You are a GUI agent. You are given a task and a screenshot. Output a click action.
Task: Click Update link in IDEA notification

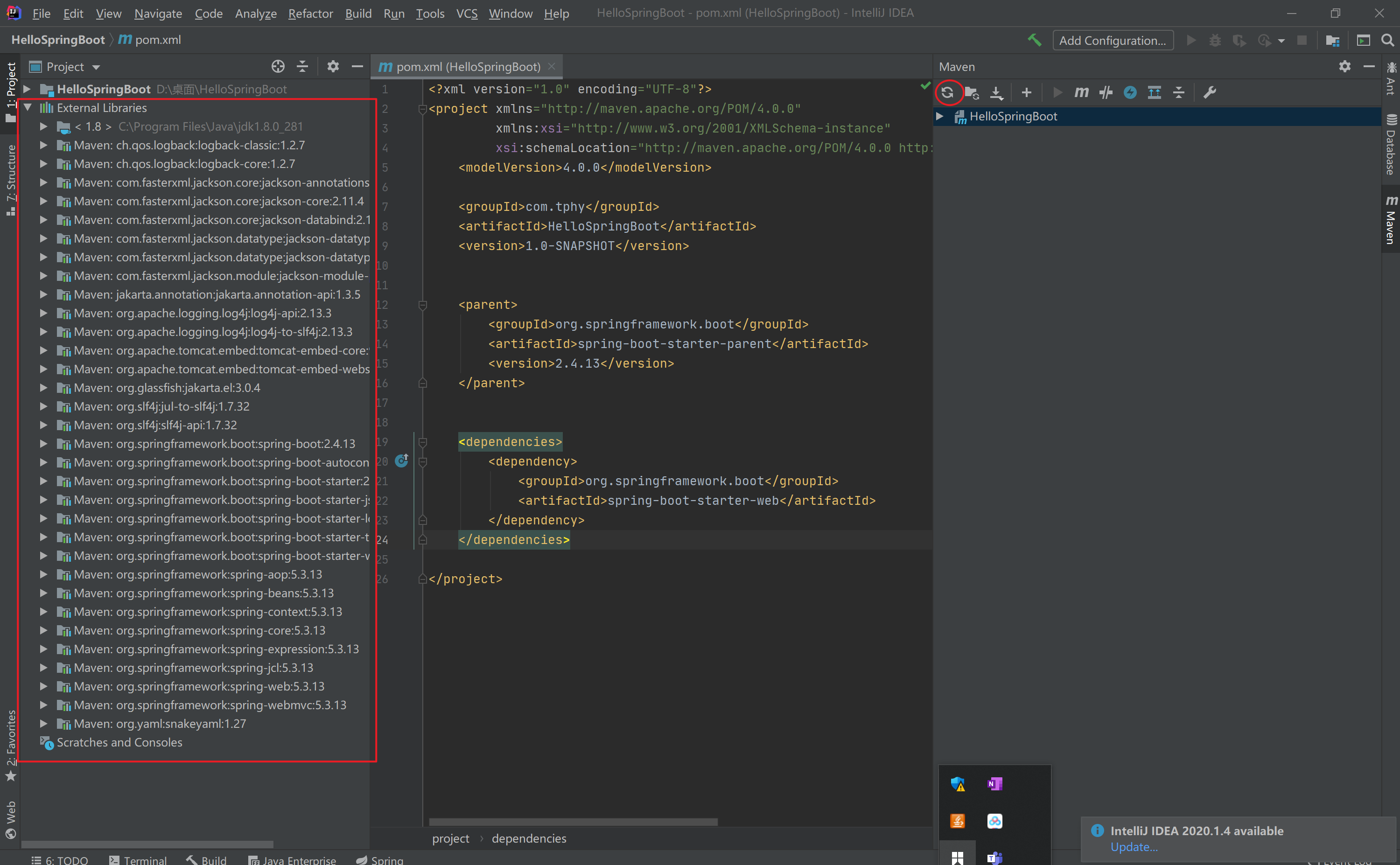[x=1134, y=847]
